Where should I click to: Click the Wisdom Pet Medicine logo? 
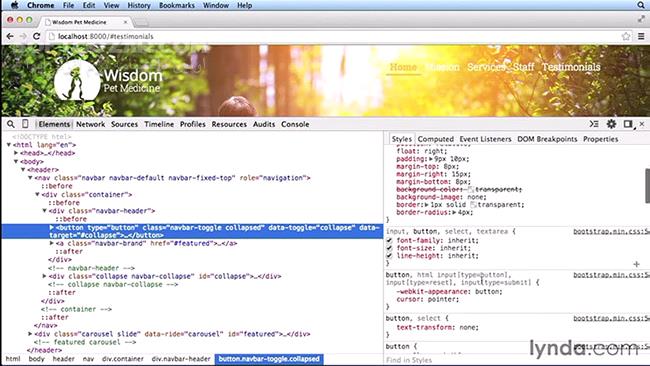(x=108, y=81)
